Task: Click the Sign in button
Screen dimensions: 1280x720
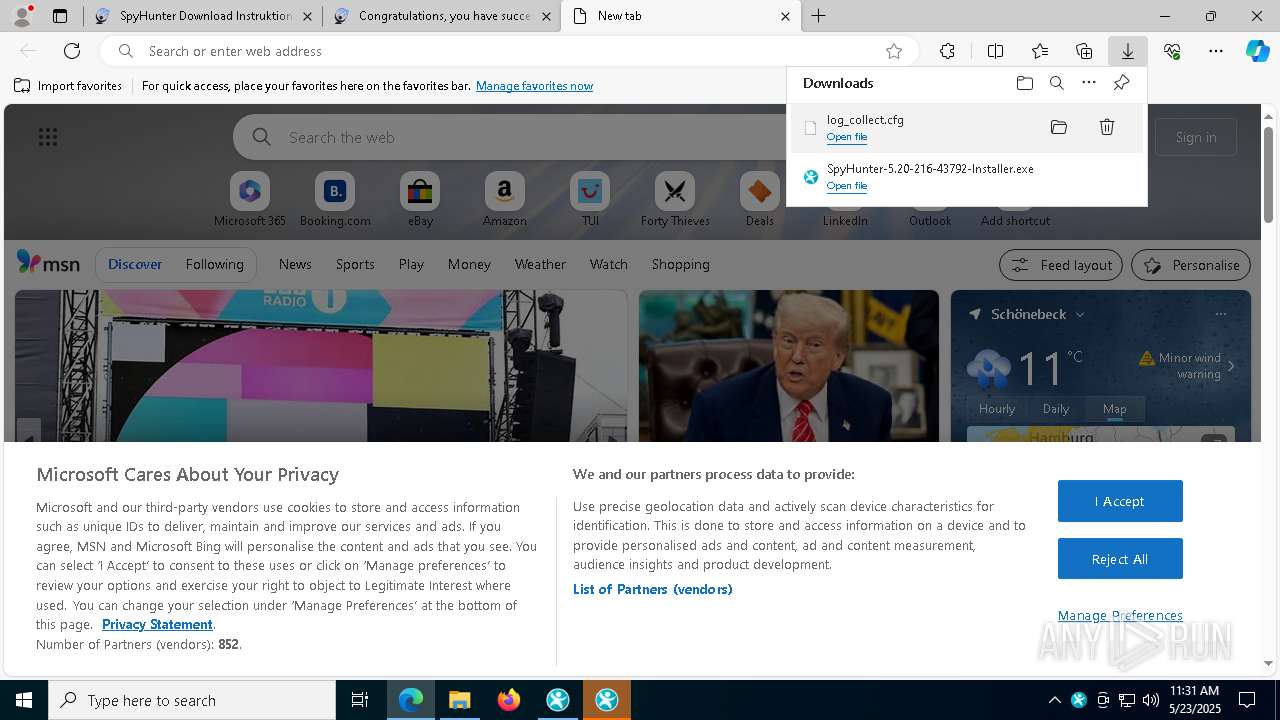Action: (x=1196, y=137)
